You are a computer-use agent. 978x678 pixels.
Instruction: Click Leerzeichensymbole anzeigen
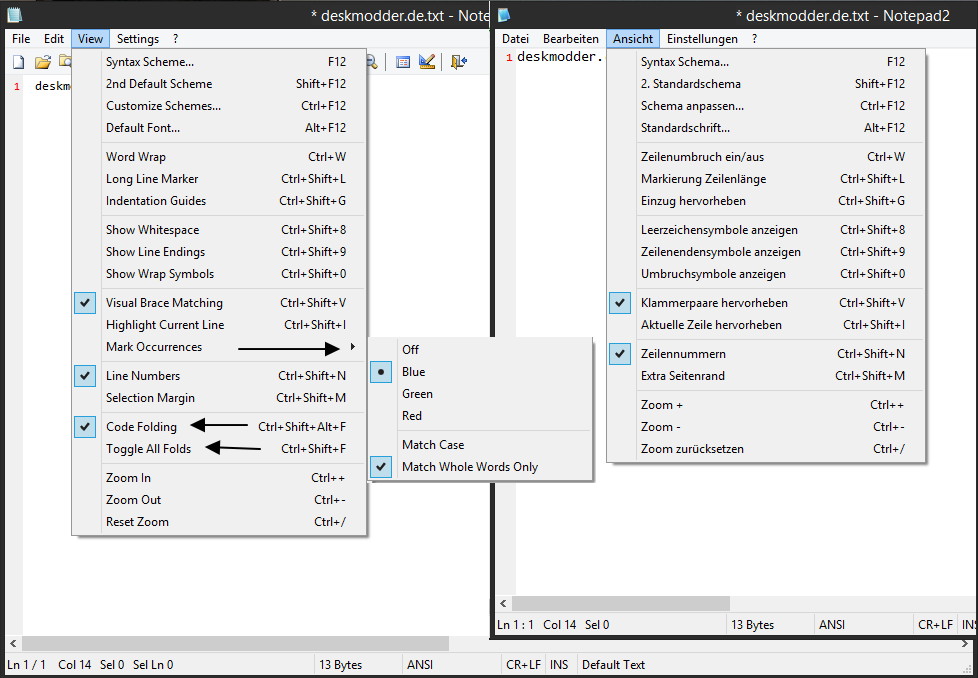(x=766, y=230)
